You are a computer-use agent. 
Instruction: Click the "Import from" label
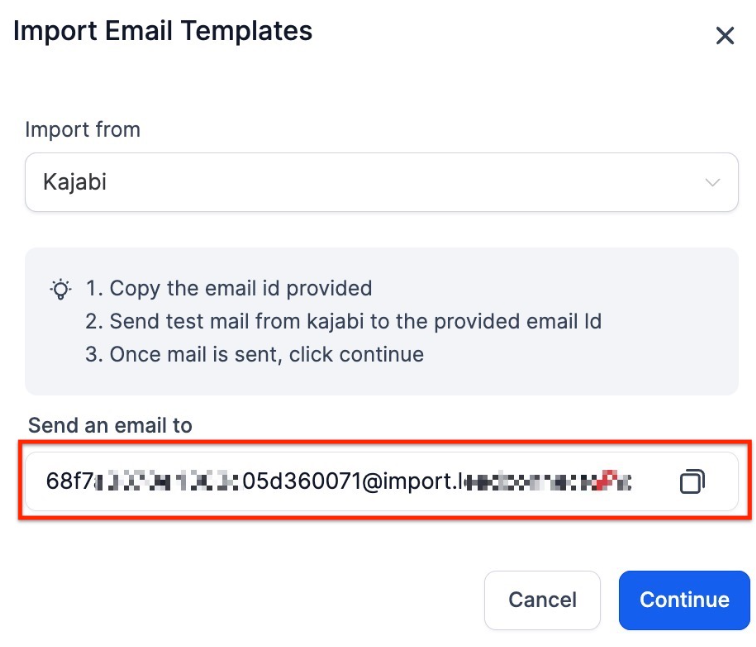[83, 130]
